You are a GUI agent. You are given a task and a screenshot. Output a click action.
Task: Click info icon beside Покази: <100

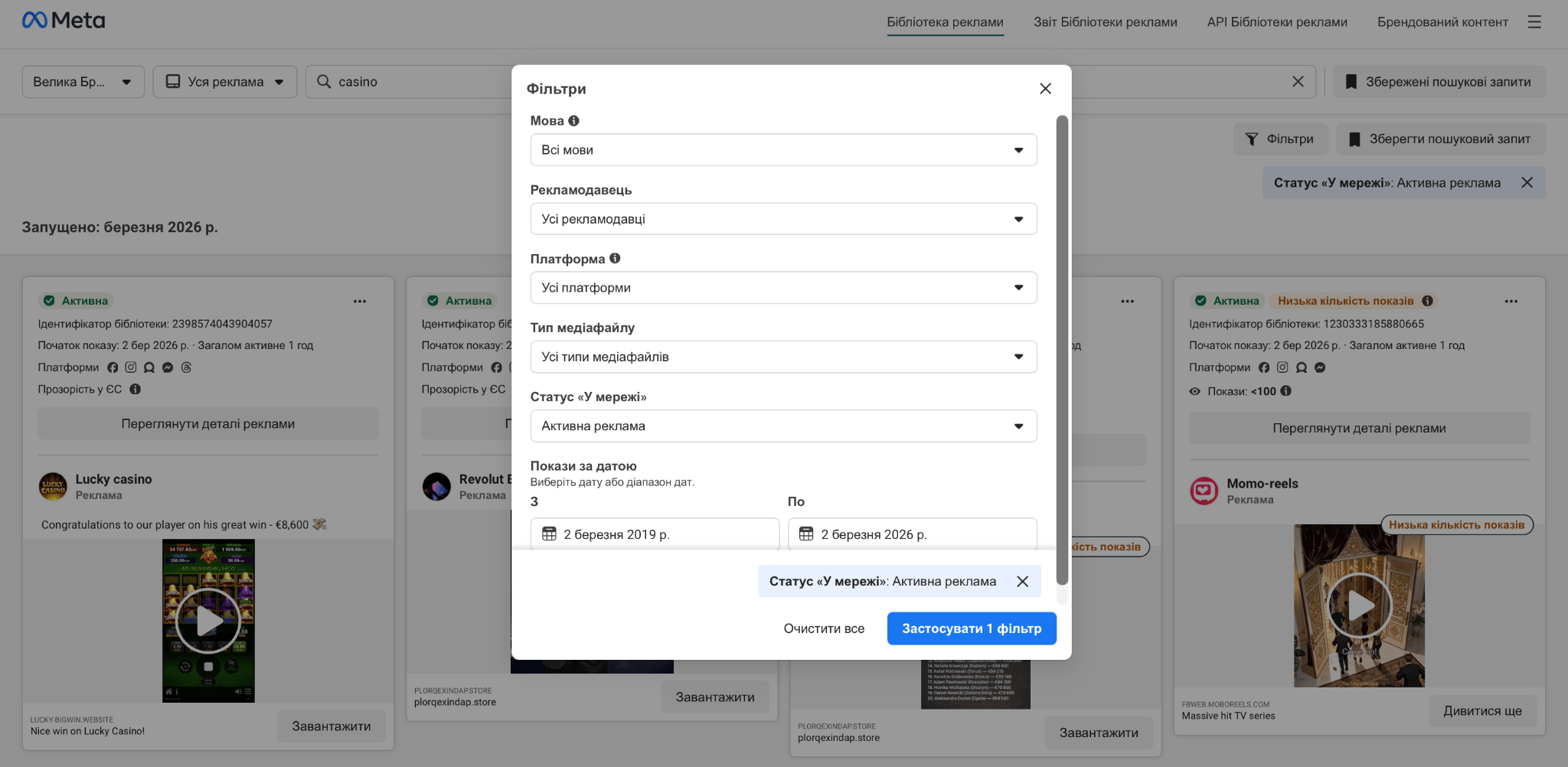(x=1285, y=391)
